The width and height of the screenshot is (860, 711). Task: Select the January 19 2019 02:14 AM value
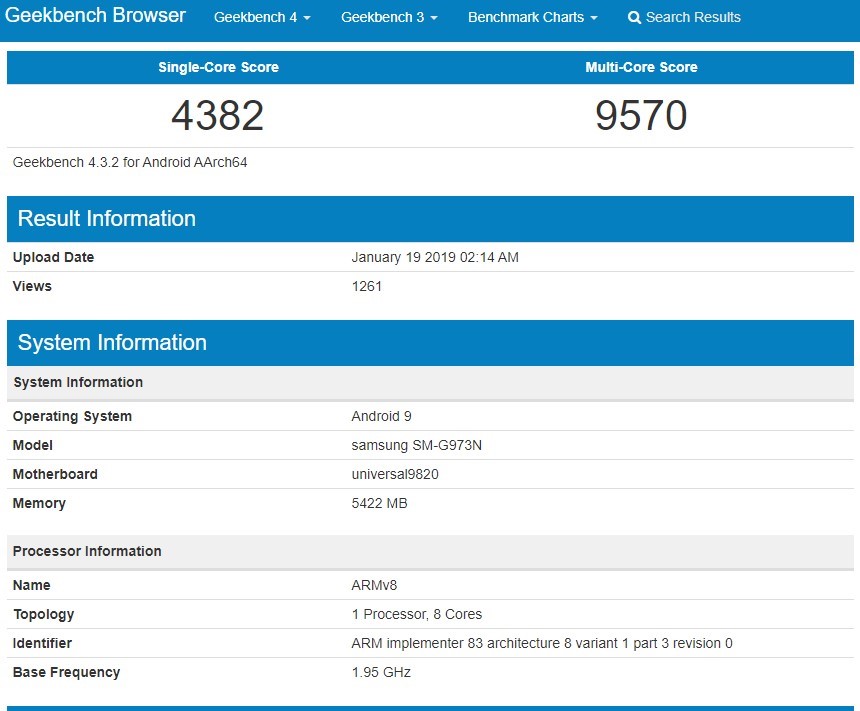[x=435, y=257]
